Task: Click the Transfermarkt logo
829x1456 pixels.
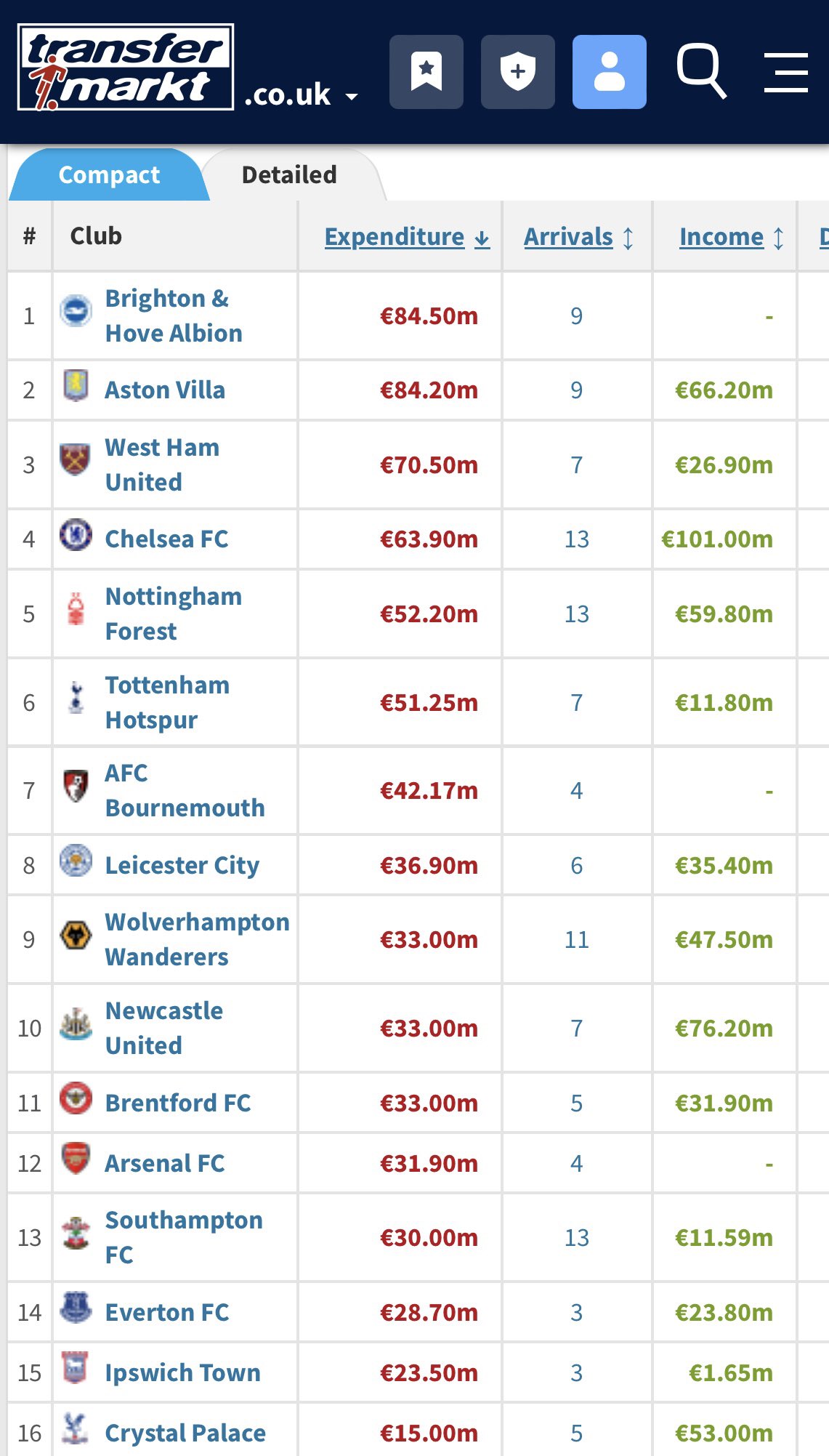Action: (x=126, y=67)
